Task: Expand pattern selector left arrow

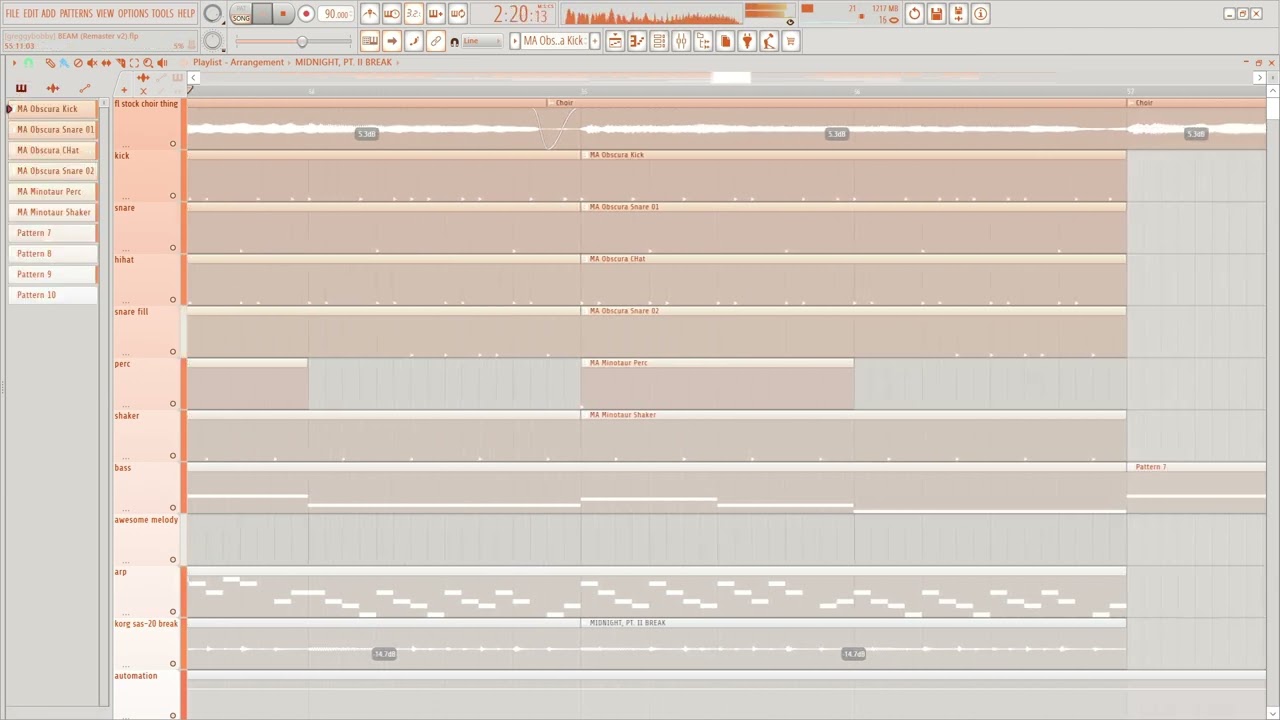Action: (514, 41)
